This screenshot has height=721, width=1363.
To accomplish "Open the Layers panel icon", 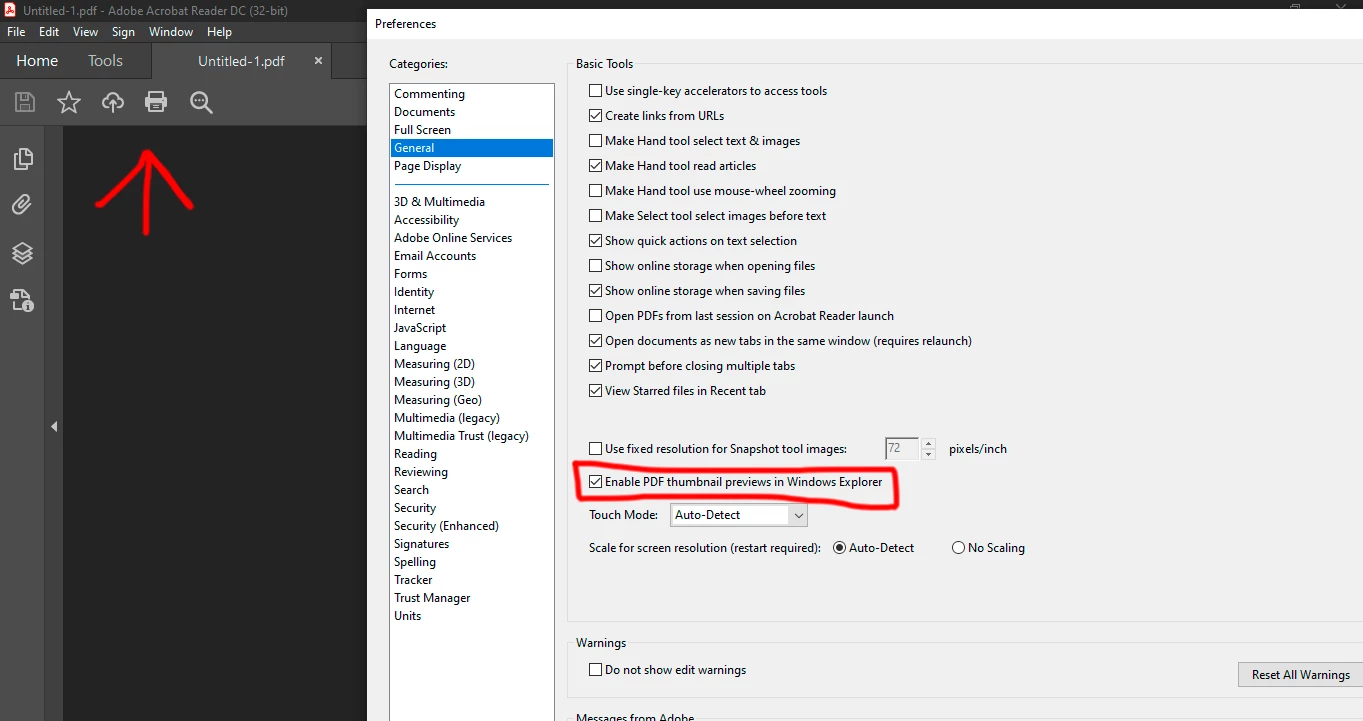I will click(22, 253).
